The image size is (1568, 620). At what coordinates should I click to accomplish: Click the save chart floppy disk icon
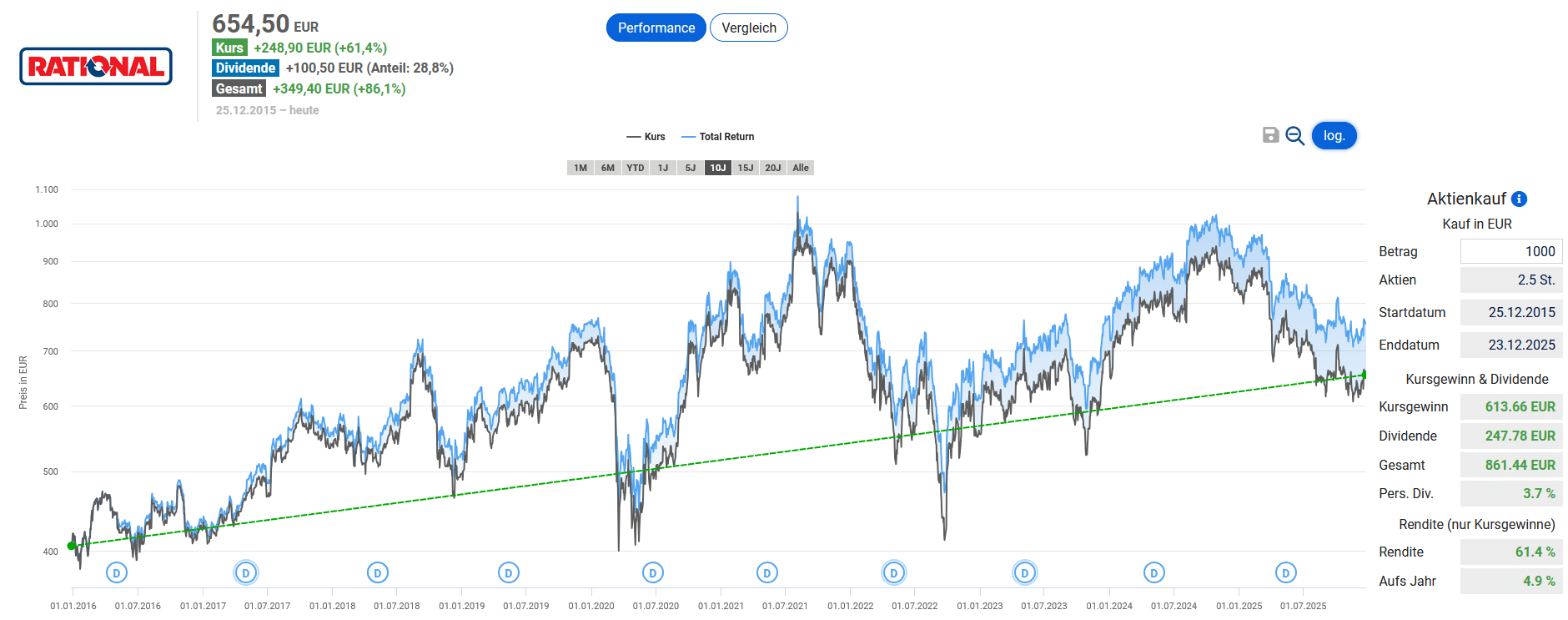1270,135
